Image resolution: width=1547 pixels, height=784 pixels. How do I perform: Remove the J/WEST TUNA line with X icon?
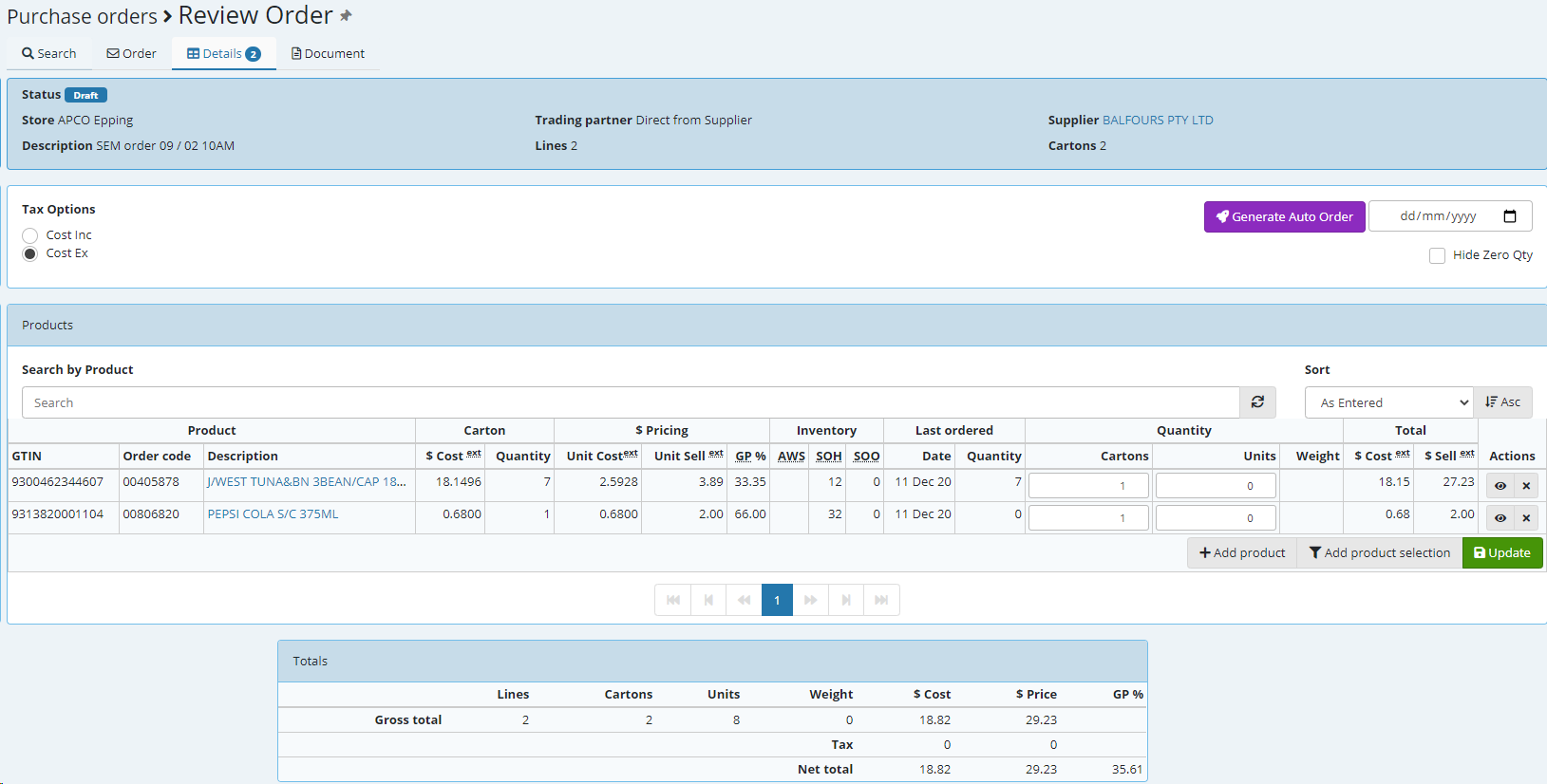pos(1526,486)
